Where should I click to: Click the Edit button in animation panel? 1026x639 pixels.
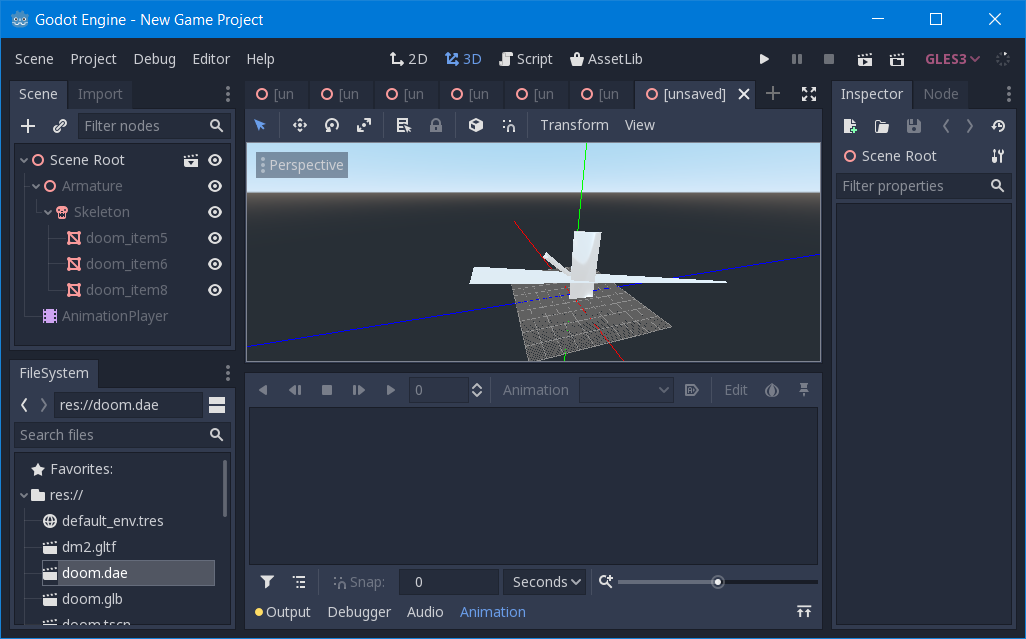735,390
